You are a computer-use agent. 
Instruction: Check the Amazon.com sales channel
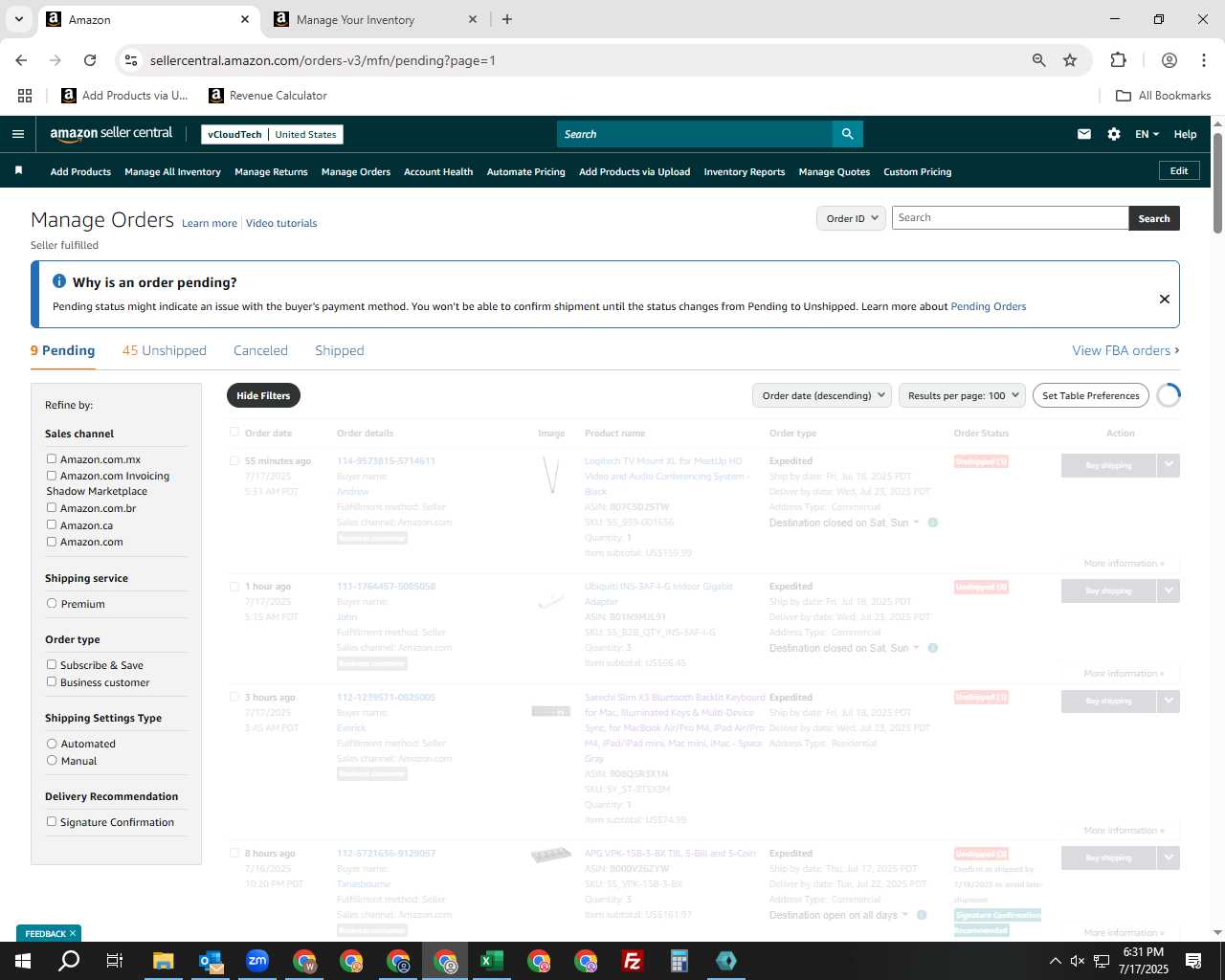pyautogui.click(x=52, y=541)
